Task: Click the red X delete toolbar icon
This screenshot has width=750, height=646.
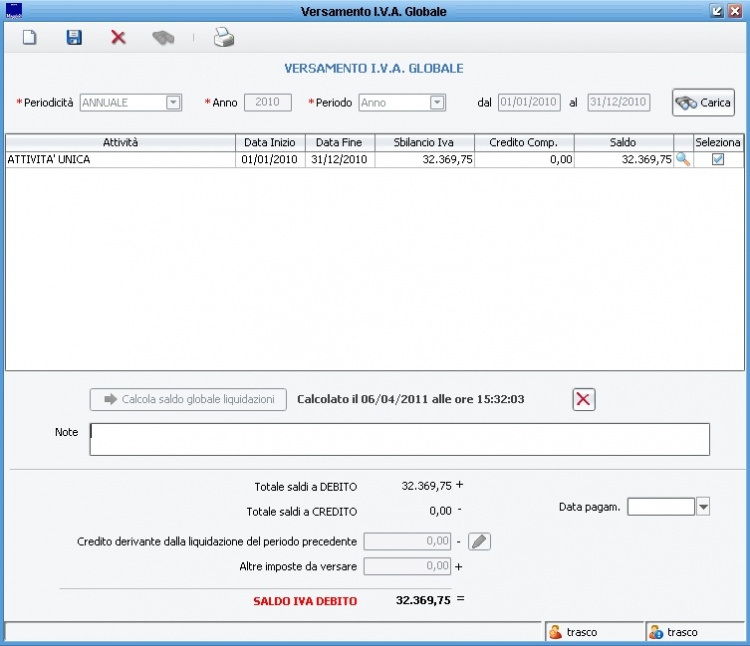Action: coord(118,38)
